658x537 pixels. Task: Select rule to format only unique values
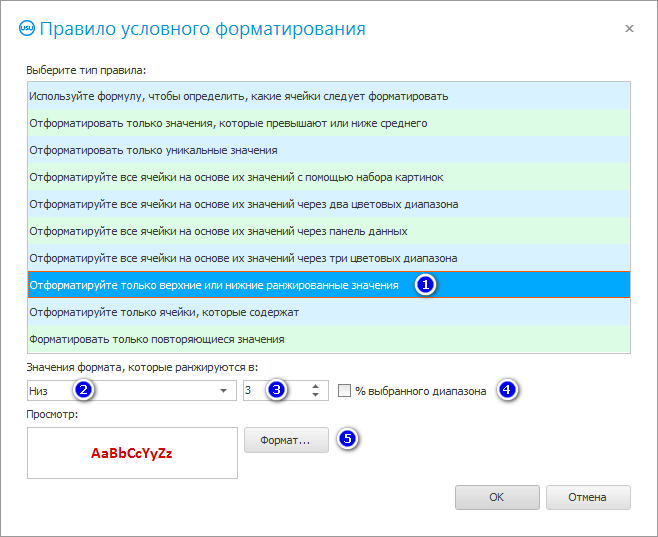(x=329, y=150)
